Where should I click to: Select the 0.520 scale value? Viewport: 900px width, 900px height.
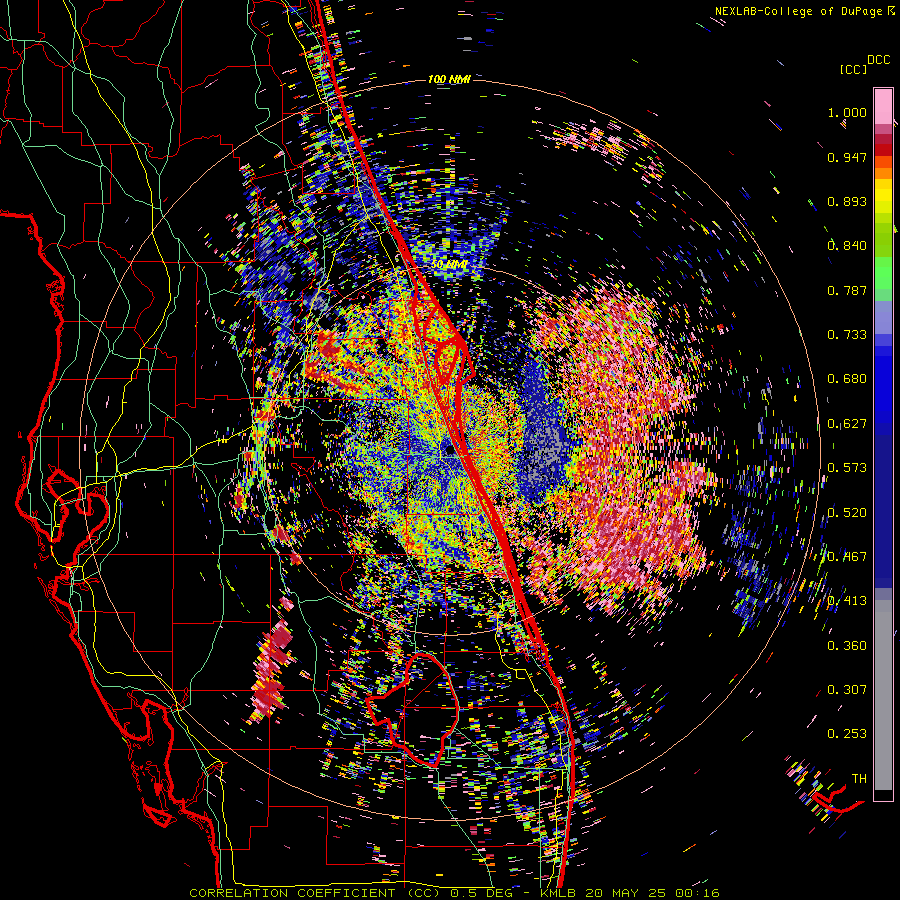pyautogui.click(x=847, y=513)
